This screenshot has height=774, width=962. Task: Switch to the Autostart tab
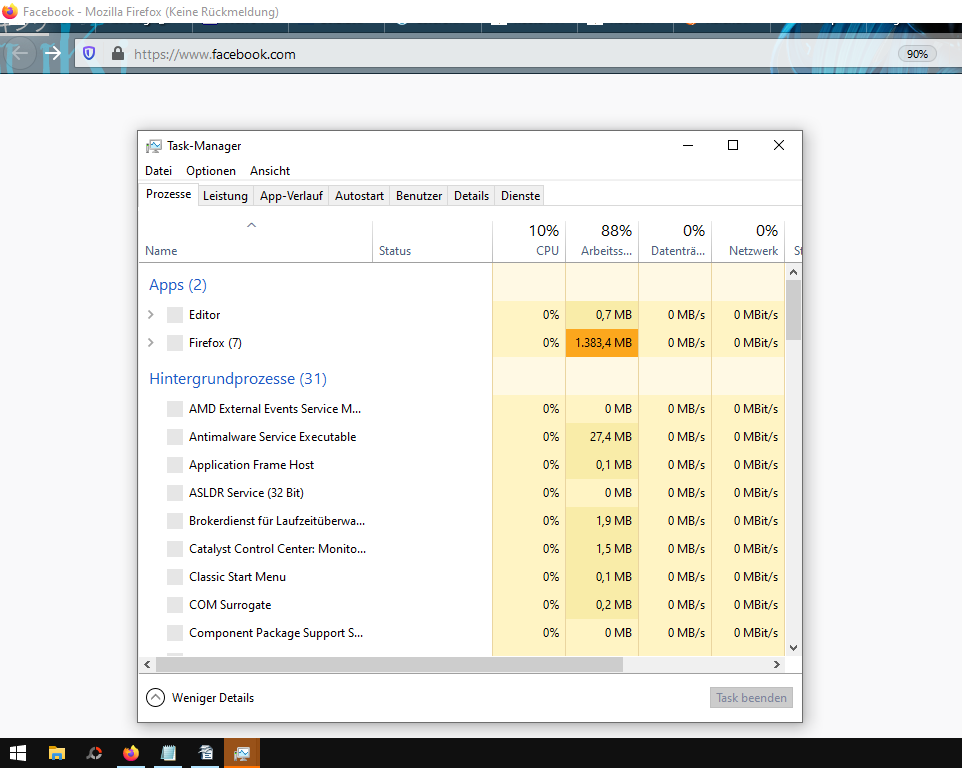[359, 196]
